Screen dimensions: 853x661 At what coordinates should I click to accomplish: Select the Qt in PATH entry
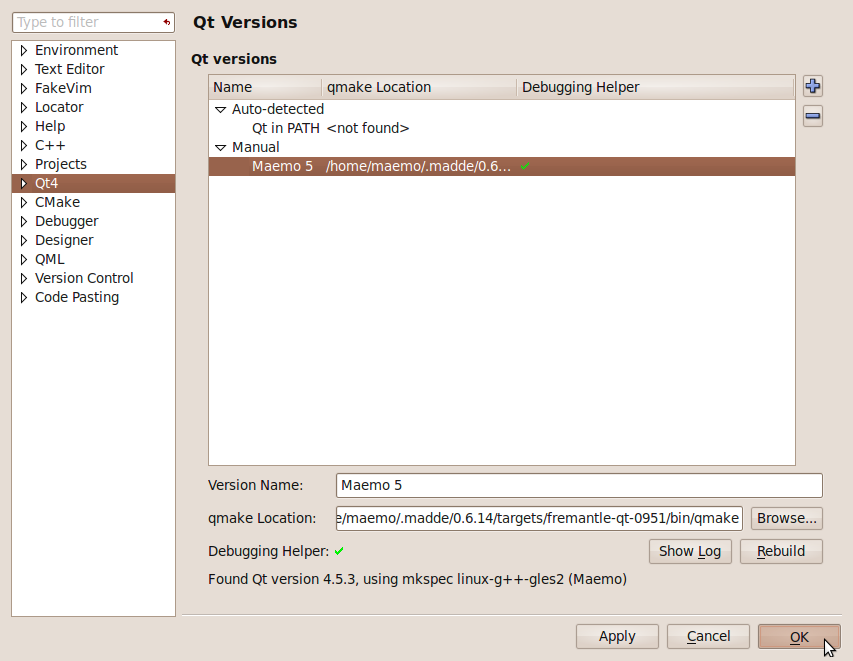(285, 128)
